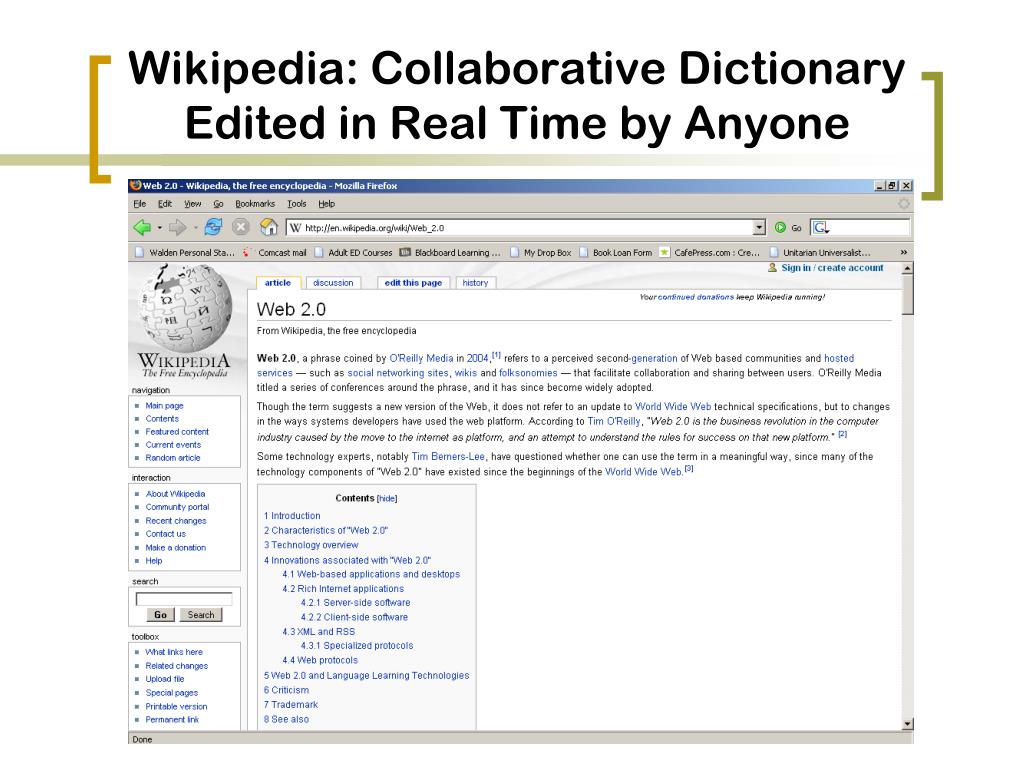Image resolution: width=1024 pixels, height=768 pixels.
Task: Open the Current events link
Action: click(173, 445)
